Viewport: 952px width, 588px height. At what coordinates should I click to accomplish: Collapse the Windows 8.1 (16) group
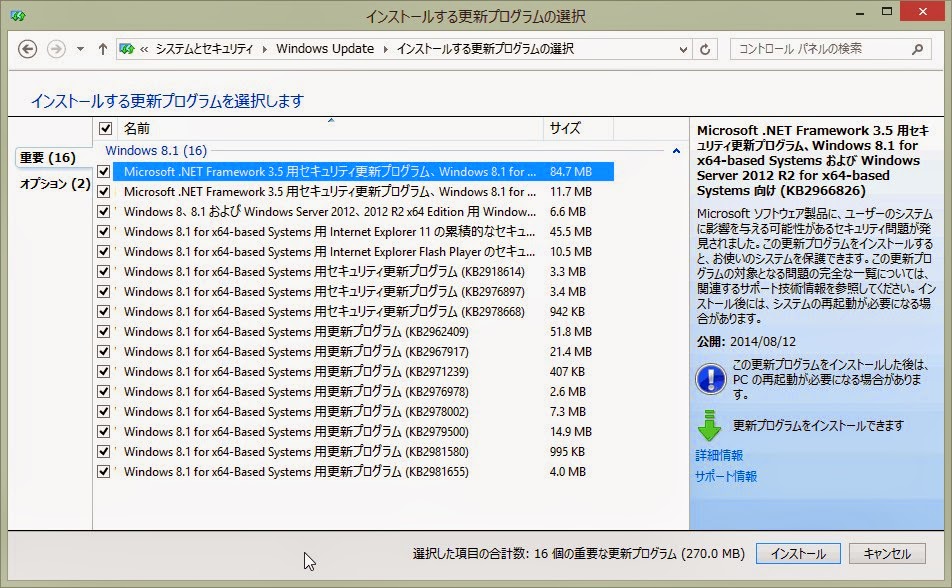tap(676, 151)
